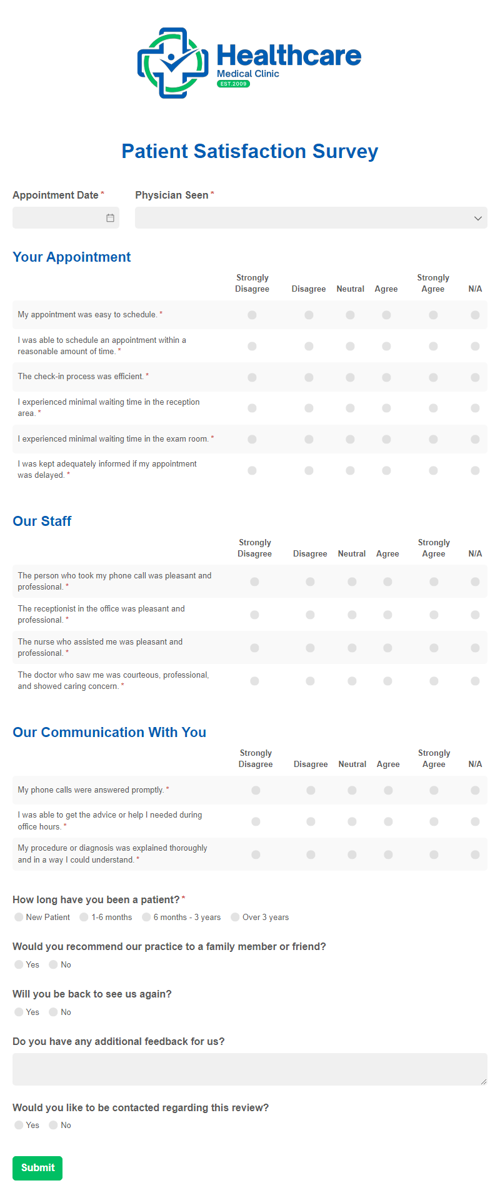
Task: Select Strongly Agree for doctor courteous statement
Action: tap(434, 681)
